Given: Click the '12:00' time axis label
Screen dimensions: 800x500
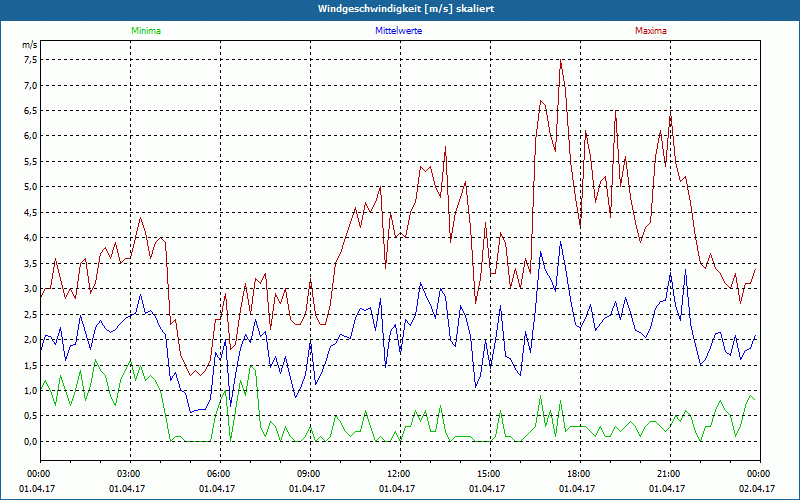Looking at the screenshot, I should point(400,474).
